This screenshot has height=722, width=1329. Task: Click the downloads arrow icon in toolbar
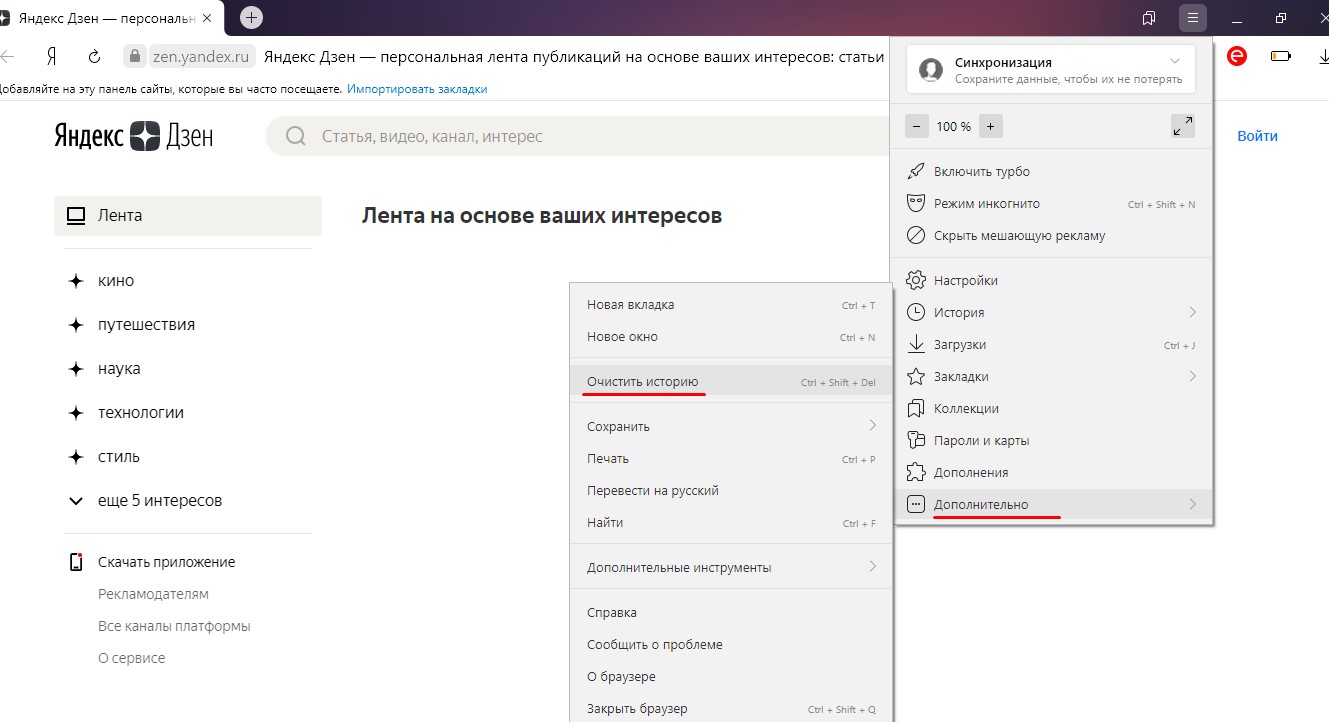coord(1322,57)
